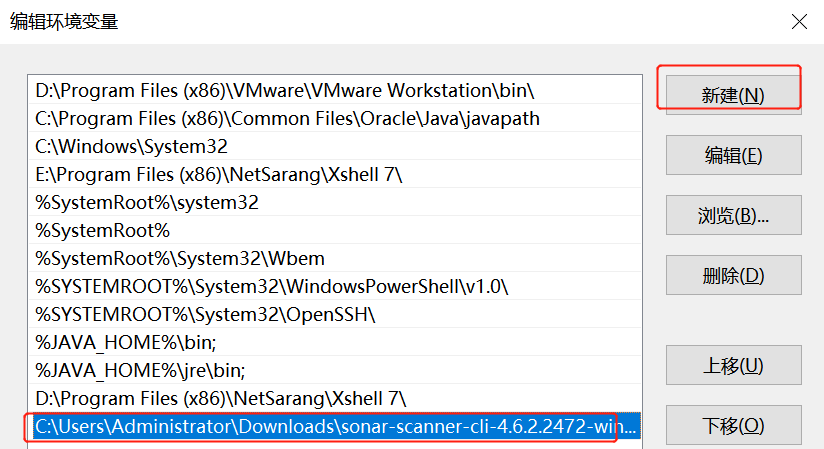Click the 编辑(E) button
The width and height of the screenshot is (824, 449).
[734, 155]
